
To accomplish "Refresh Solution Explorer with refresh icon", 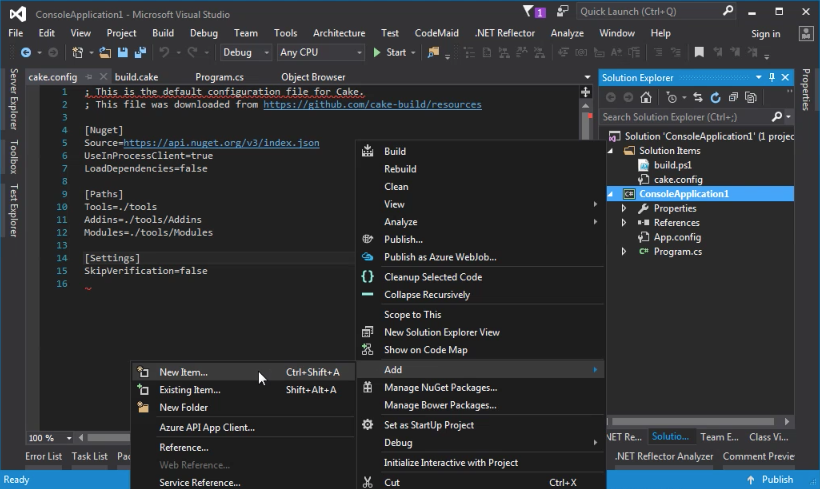I will coord(715,97).
